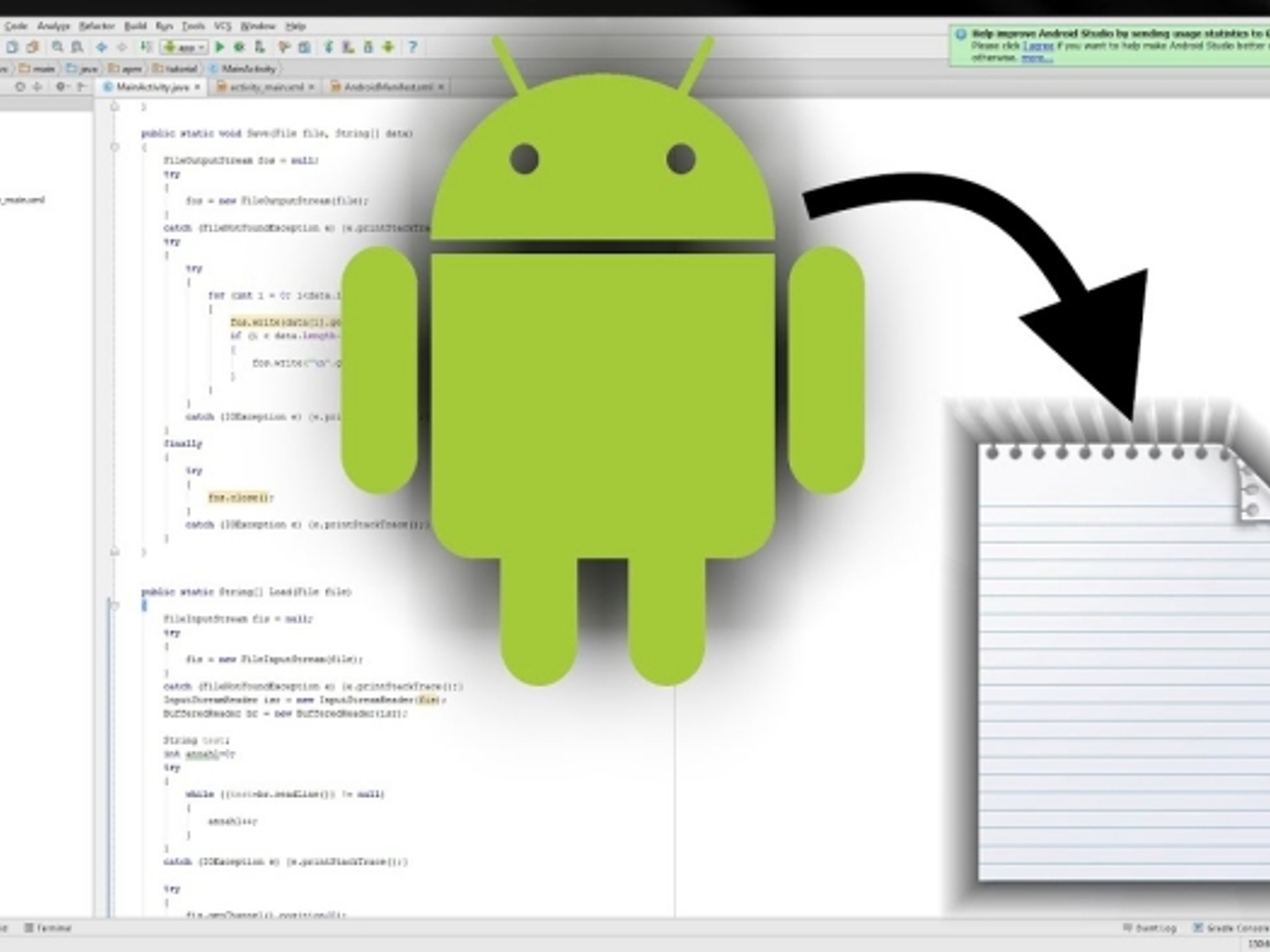Click the project panel gear settings icon
1270x952 pixels.
click(61, 86)
